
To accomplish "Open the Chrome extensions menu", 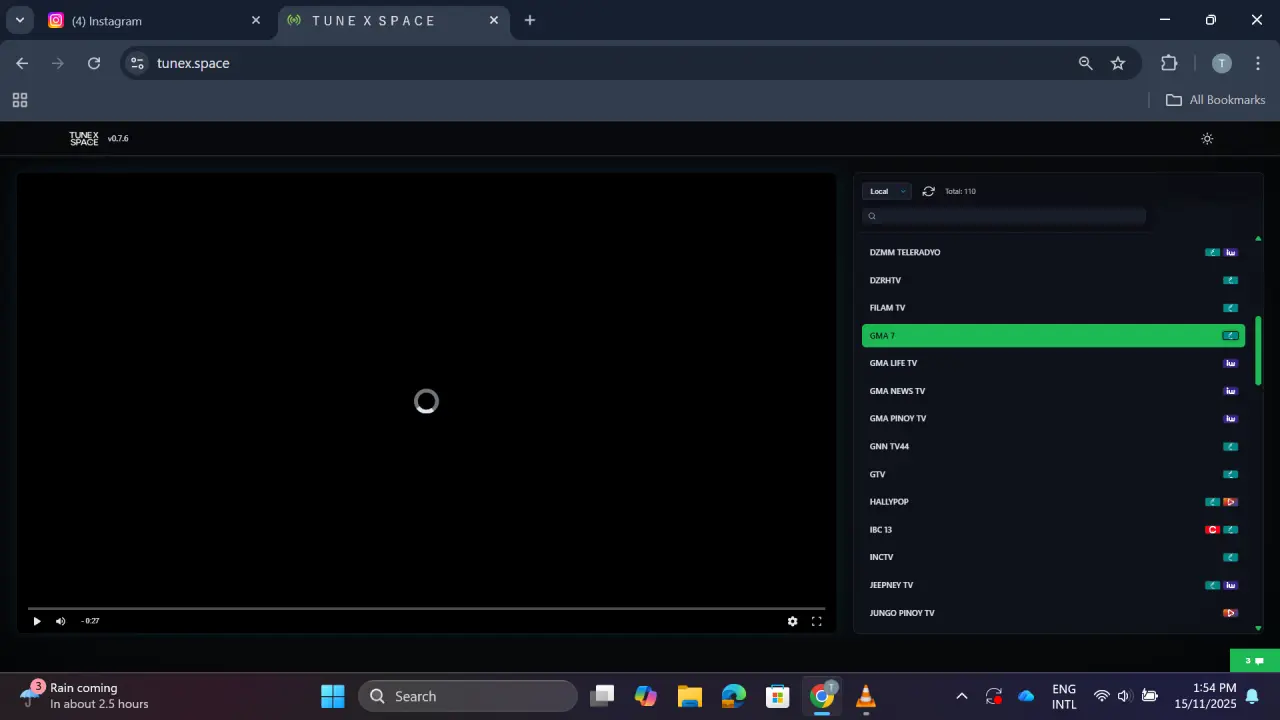I will [1169, 63].
